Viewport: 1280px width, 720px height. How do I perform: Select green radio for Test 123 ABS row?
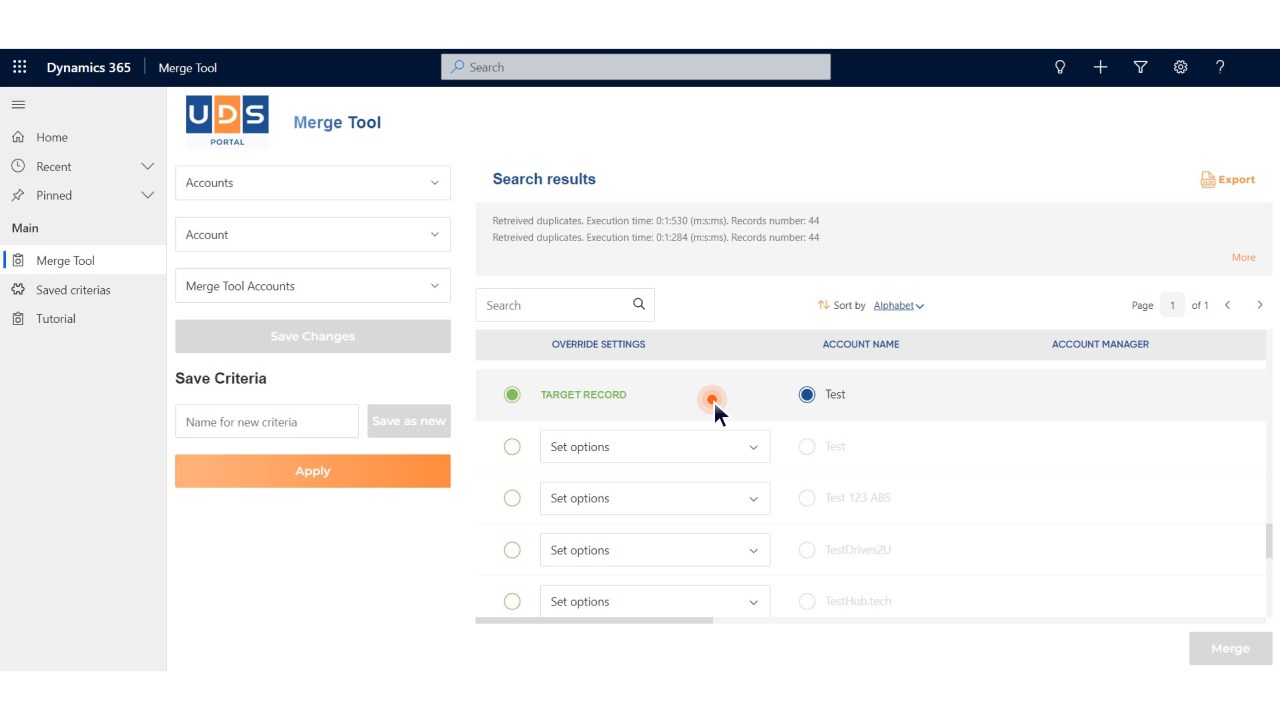(512, 498)
